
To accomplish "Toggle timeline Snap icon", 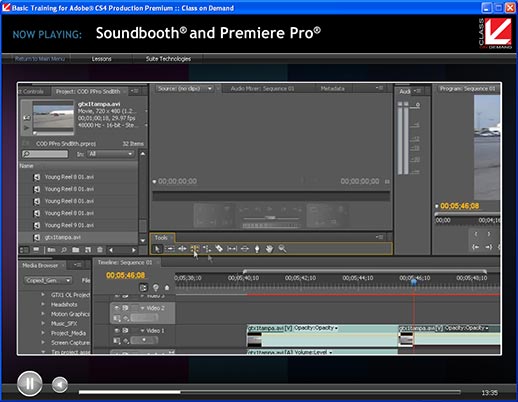I will point(143,288).
